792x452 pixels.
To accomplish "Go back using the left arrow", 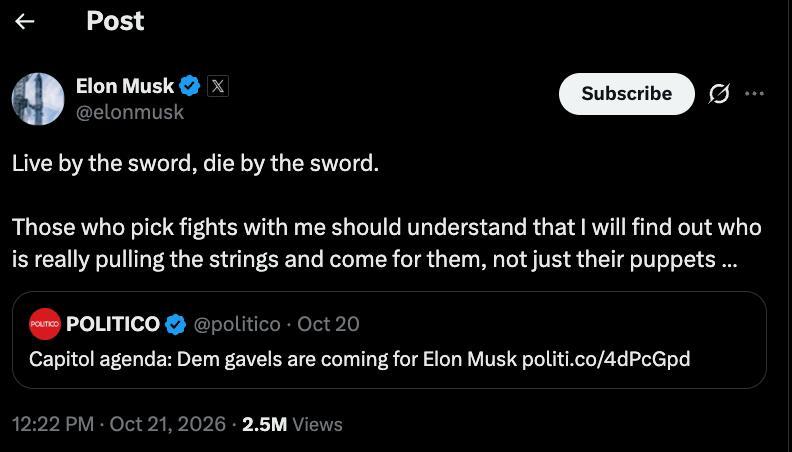I will (25, 22).
